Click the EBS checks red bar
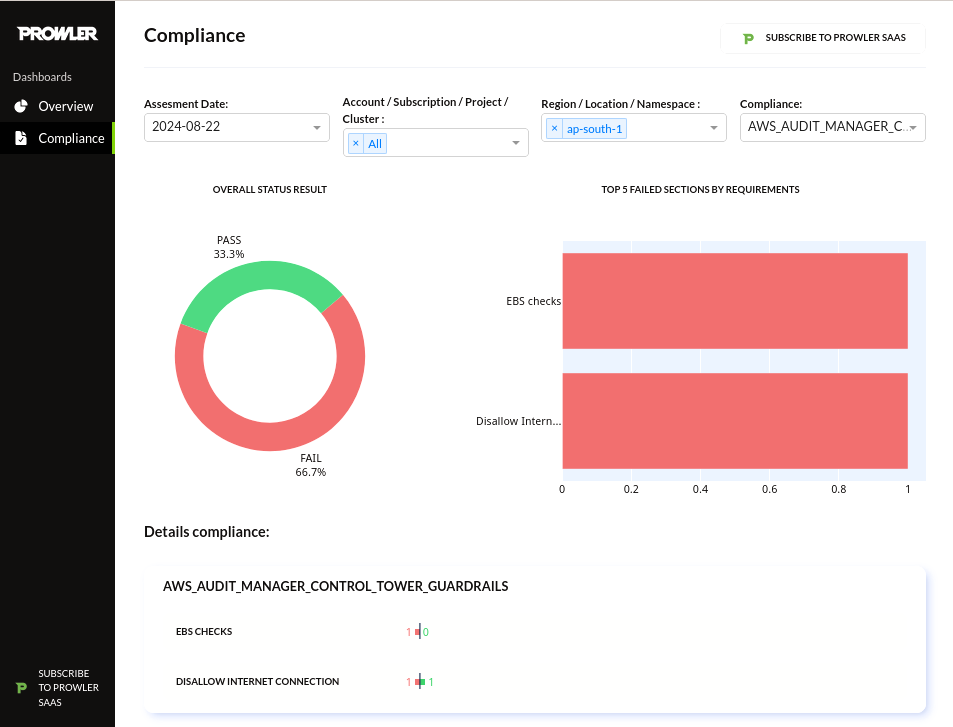The height and width of the screenshot is (727, 953). coord(735,301)
